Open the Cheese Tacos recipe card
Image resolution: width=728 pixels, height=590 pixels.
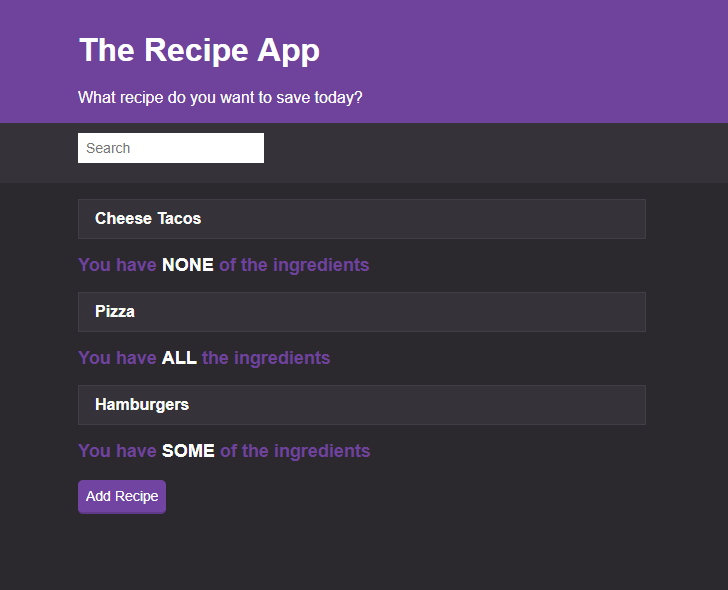[362, 219]
